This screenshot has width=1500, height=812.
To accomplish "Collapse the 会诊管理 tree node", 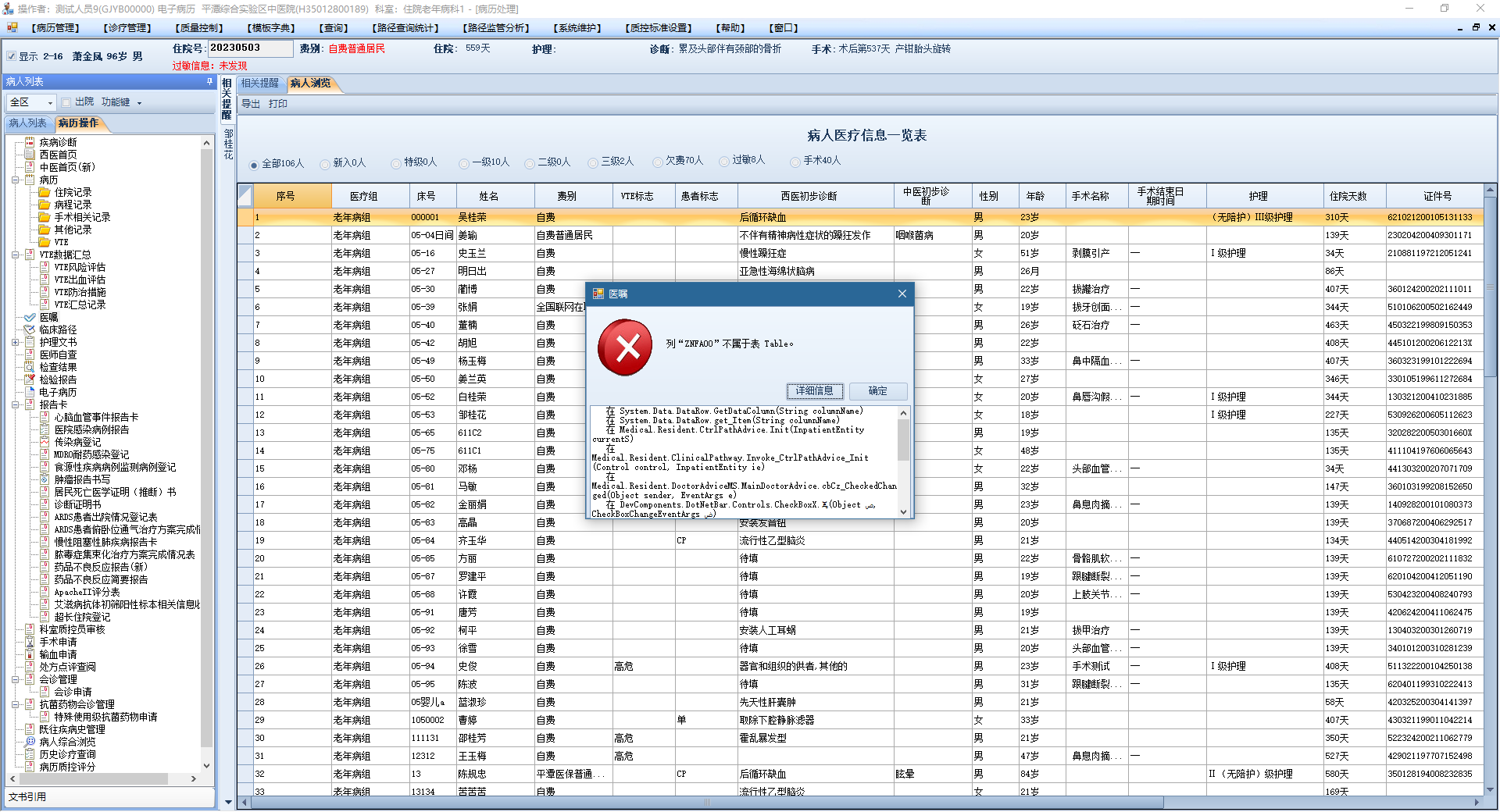I will (15, 679).
